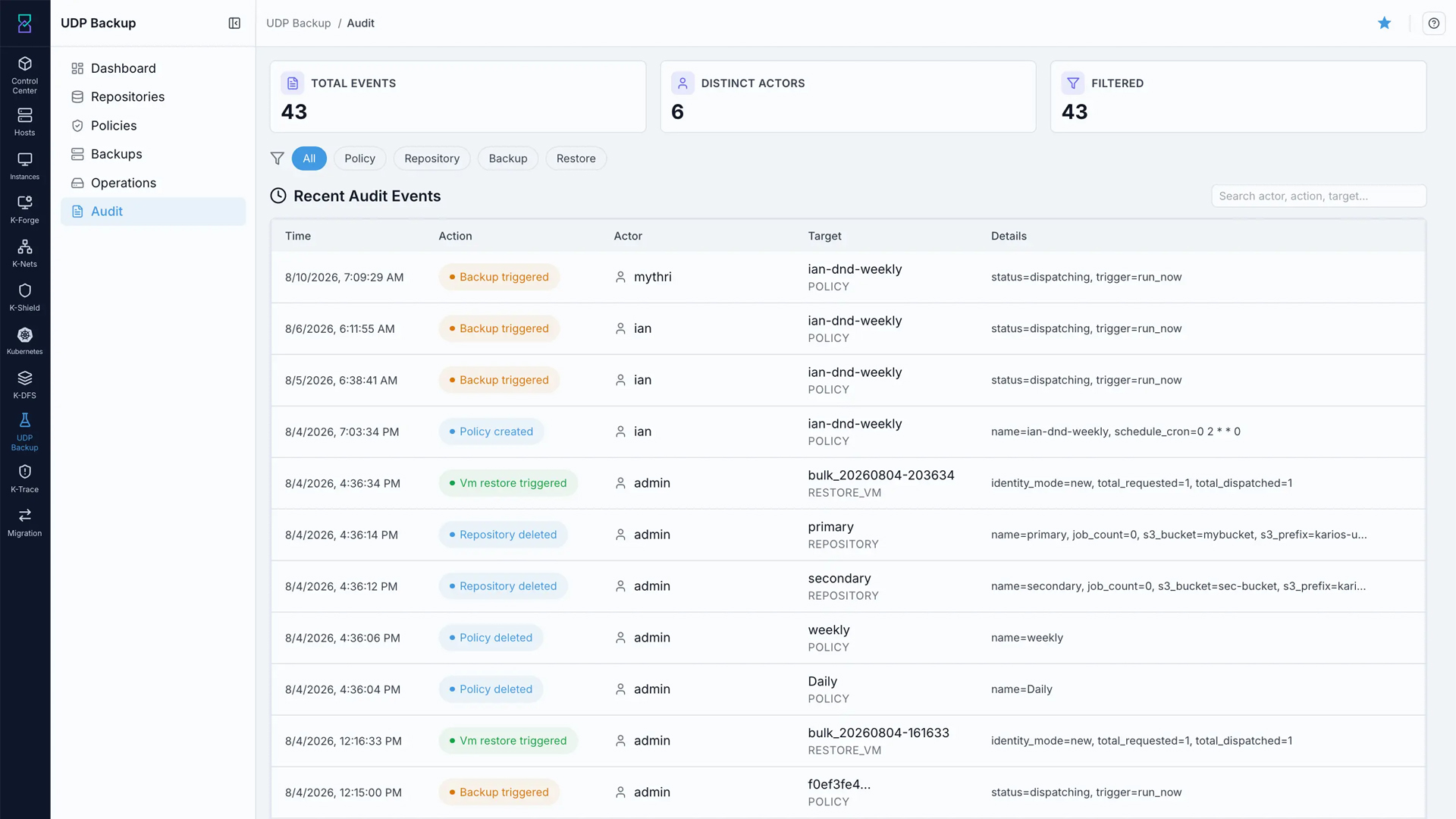Click the Action column header
Screen dimensions: 1456x819
455,236
